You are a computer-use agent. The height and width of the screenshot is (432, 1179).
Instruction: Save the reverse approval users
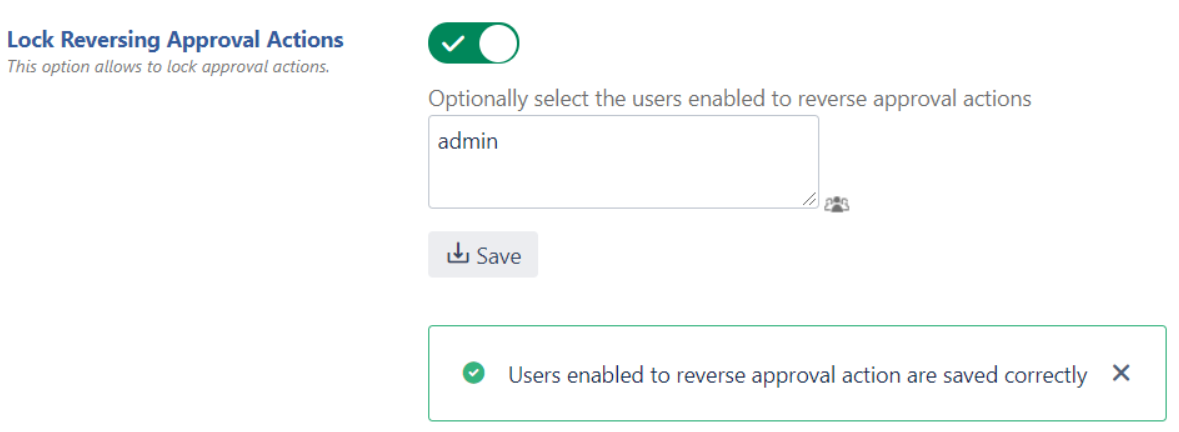point(483,255)
